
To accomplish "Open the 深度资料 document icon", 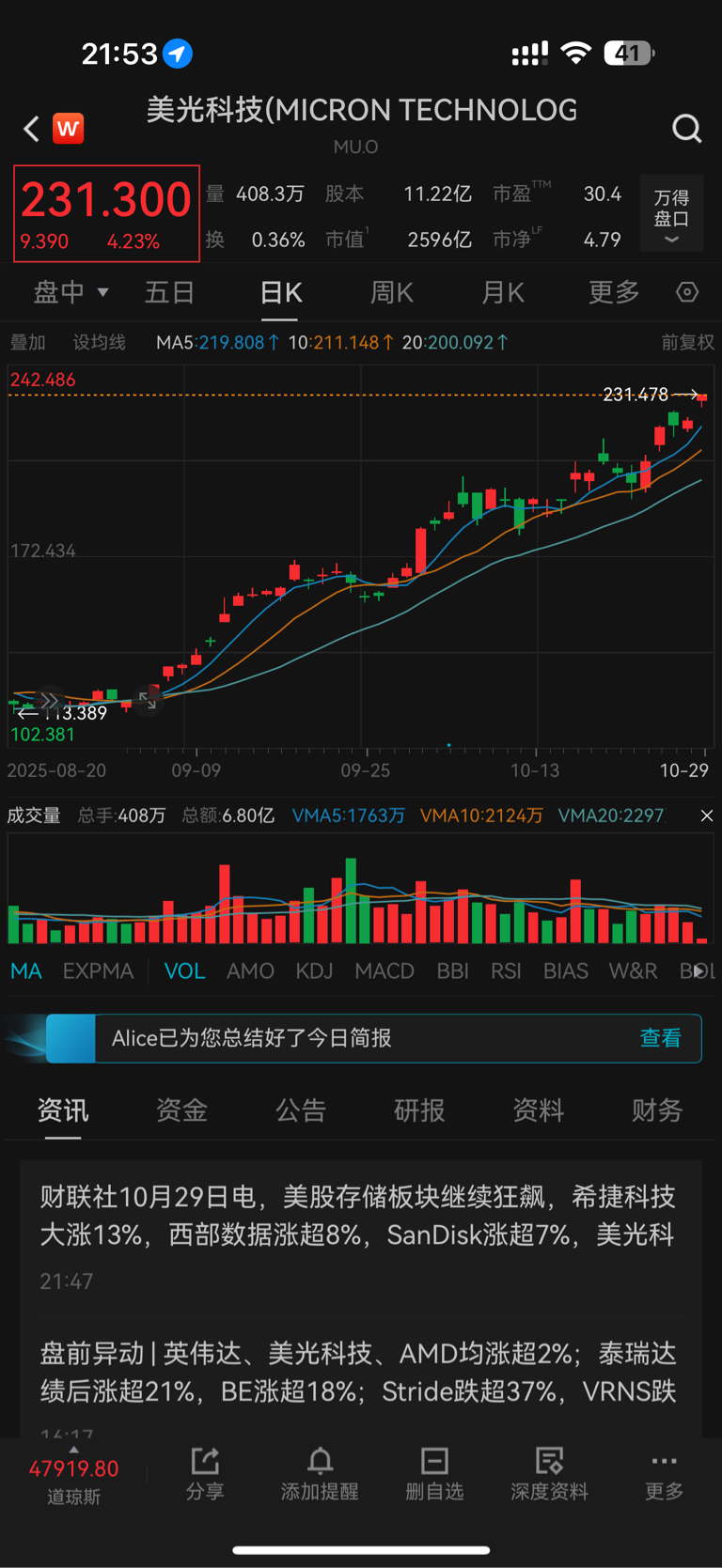I will pyautogui.click(x=549, y=1474).
